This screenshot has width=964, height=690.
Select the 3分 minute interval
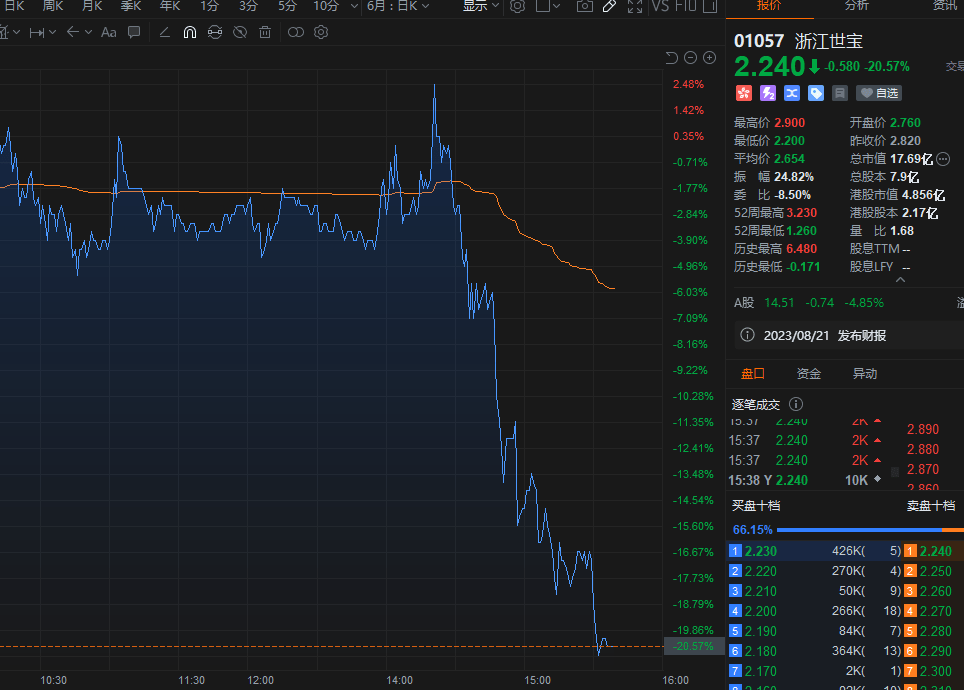(248, 6)
